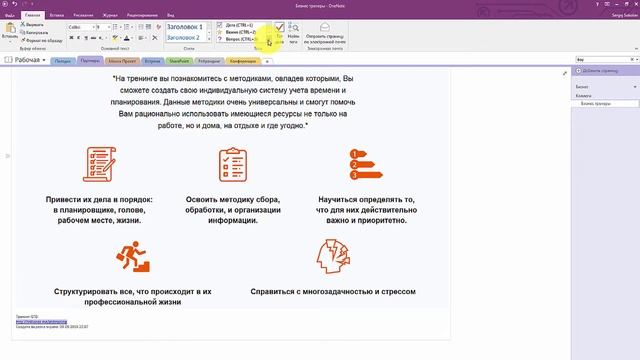Select the Бизнес тренеры page in list
This screenshot has height=360, width=640.
604,104
